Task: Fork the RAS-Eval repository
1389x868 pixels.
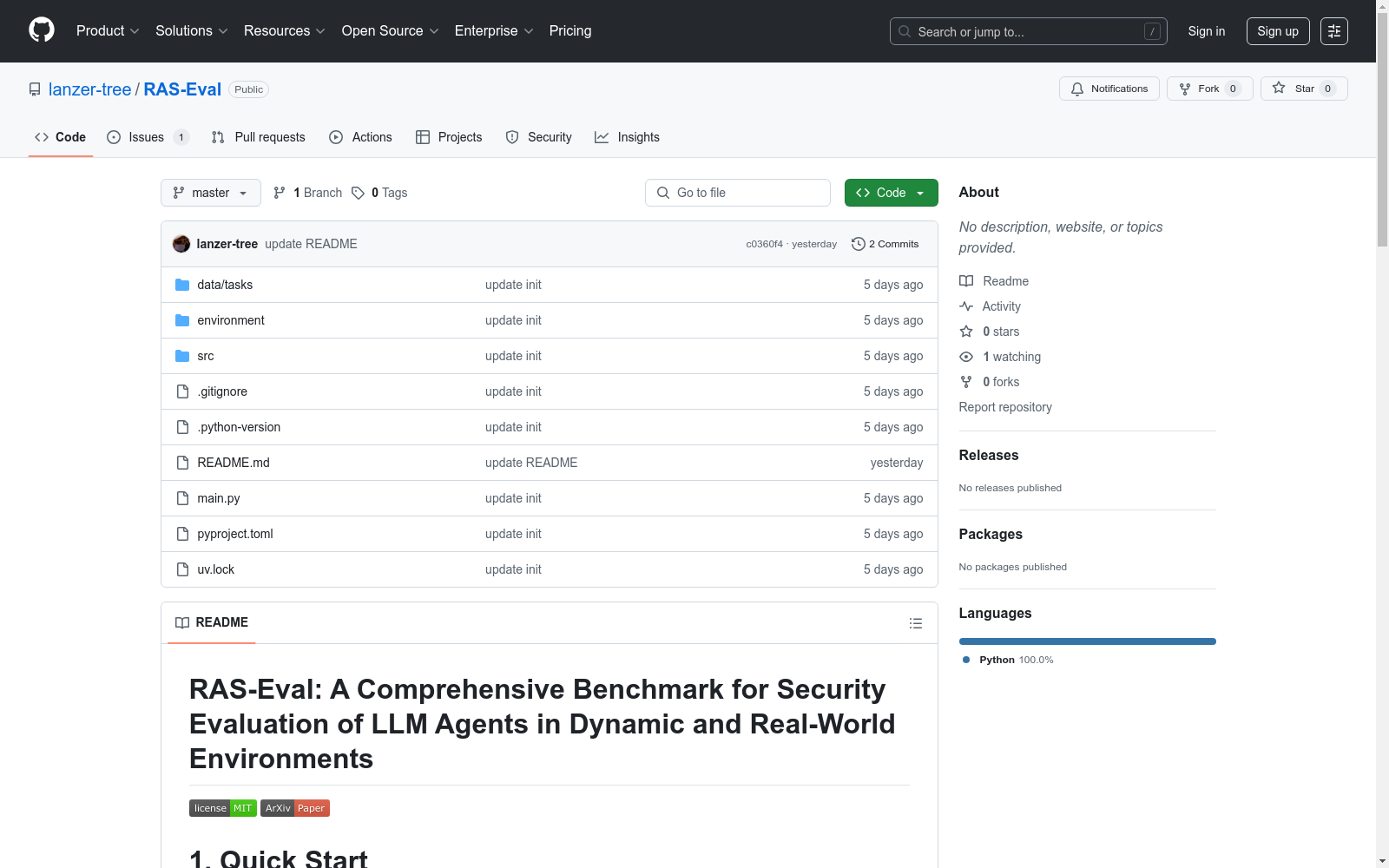Action: [1208, 89]
